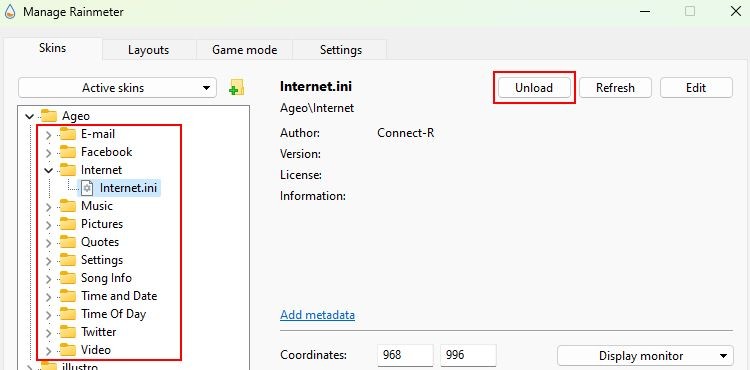Expand the E-mail folder

[48, 135]
